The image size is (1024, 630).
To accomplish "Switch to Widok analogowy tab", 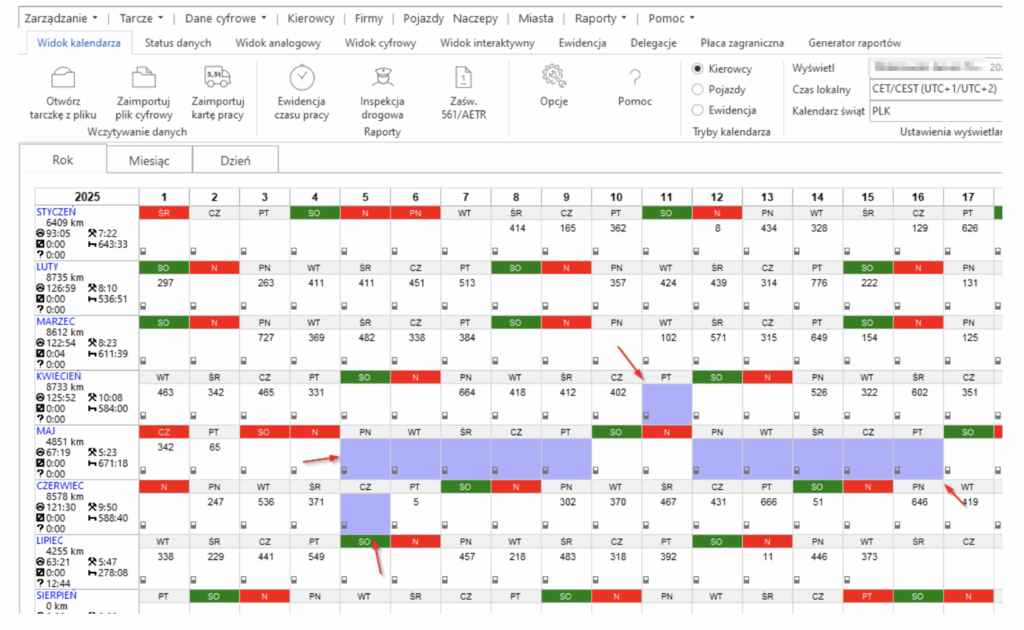I will coord(277,43).
